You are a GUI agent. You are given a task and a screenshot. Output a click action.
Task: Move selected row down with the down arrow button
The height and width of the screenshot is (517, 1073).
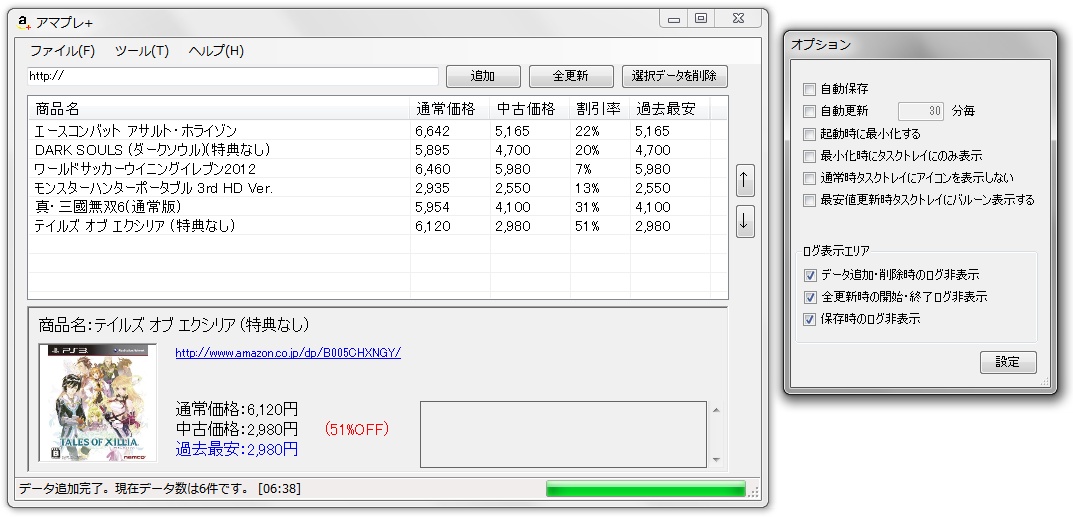[745, 222]
